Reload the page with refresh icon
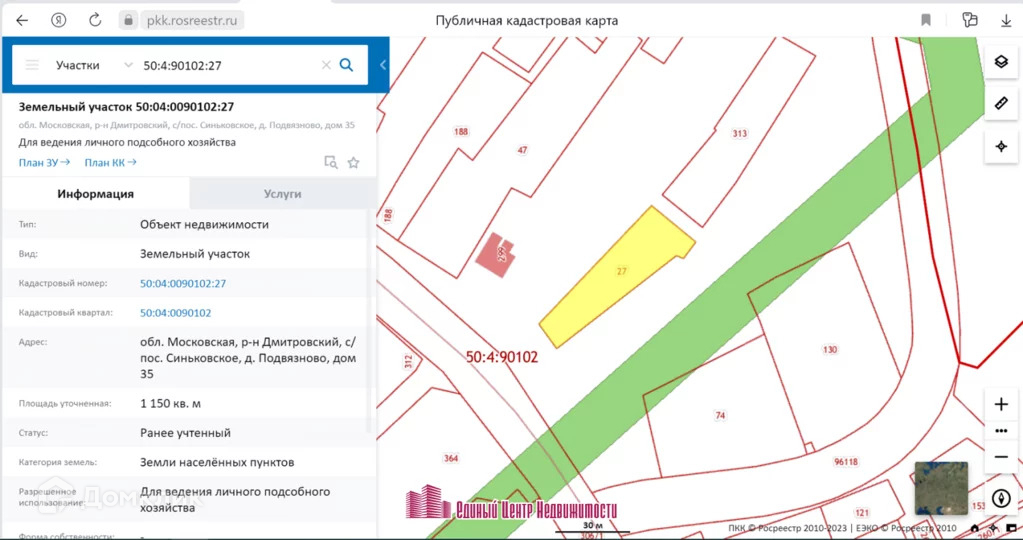The width and height of the screenshot is (1023, 540). click(x=95, y=20)
